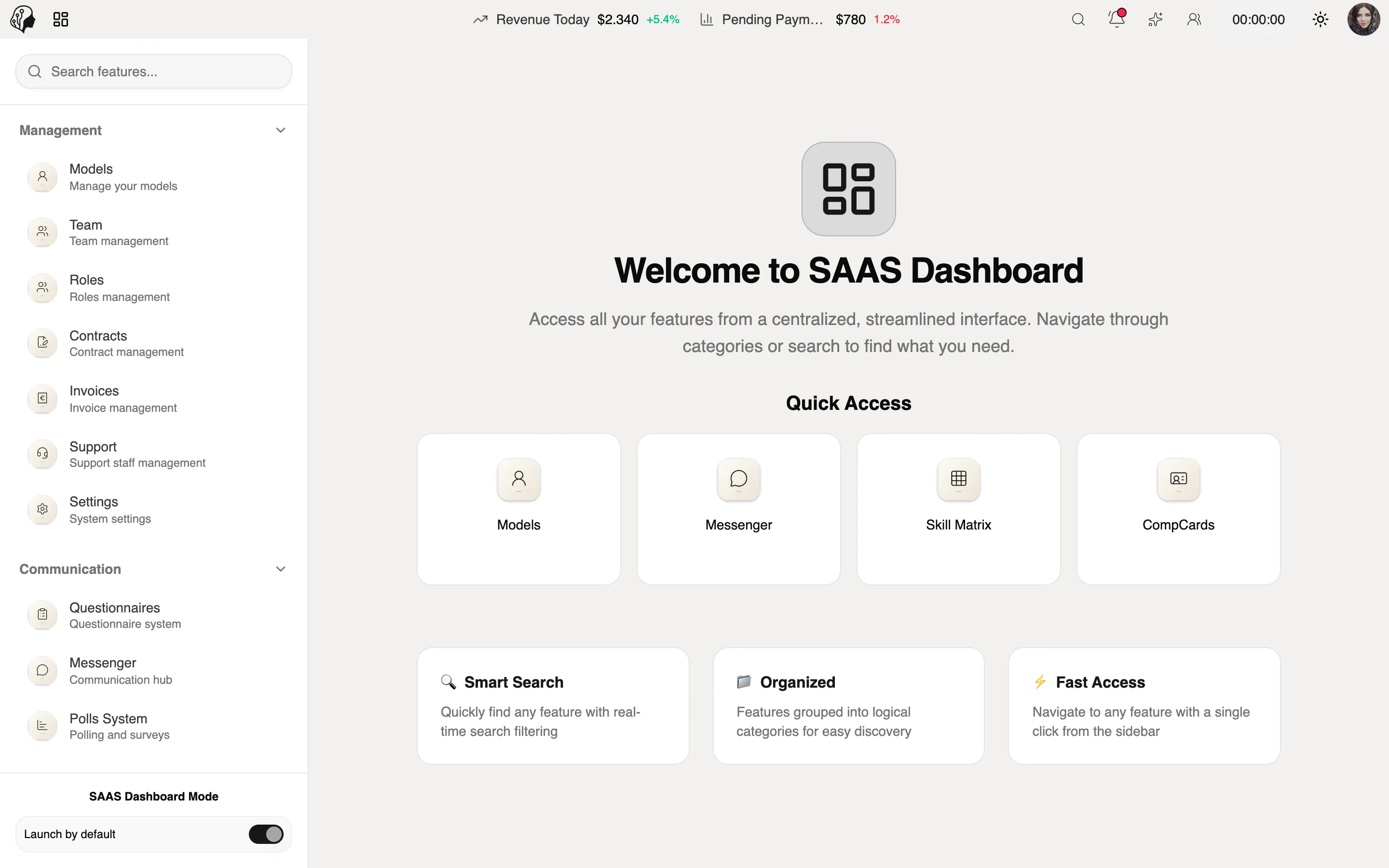Click the head logo icon in top bar

23,19
